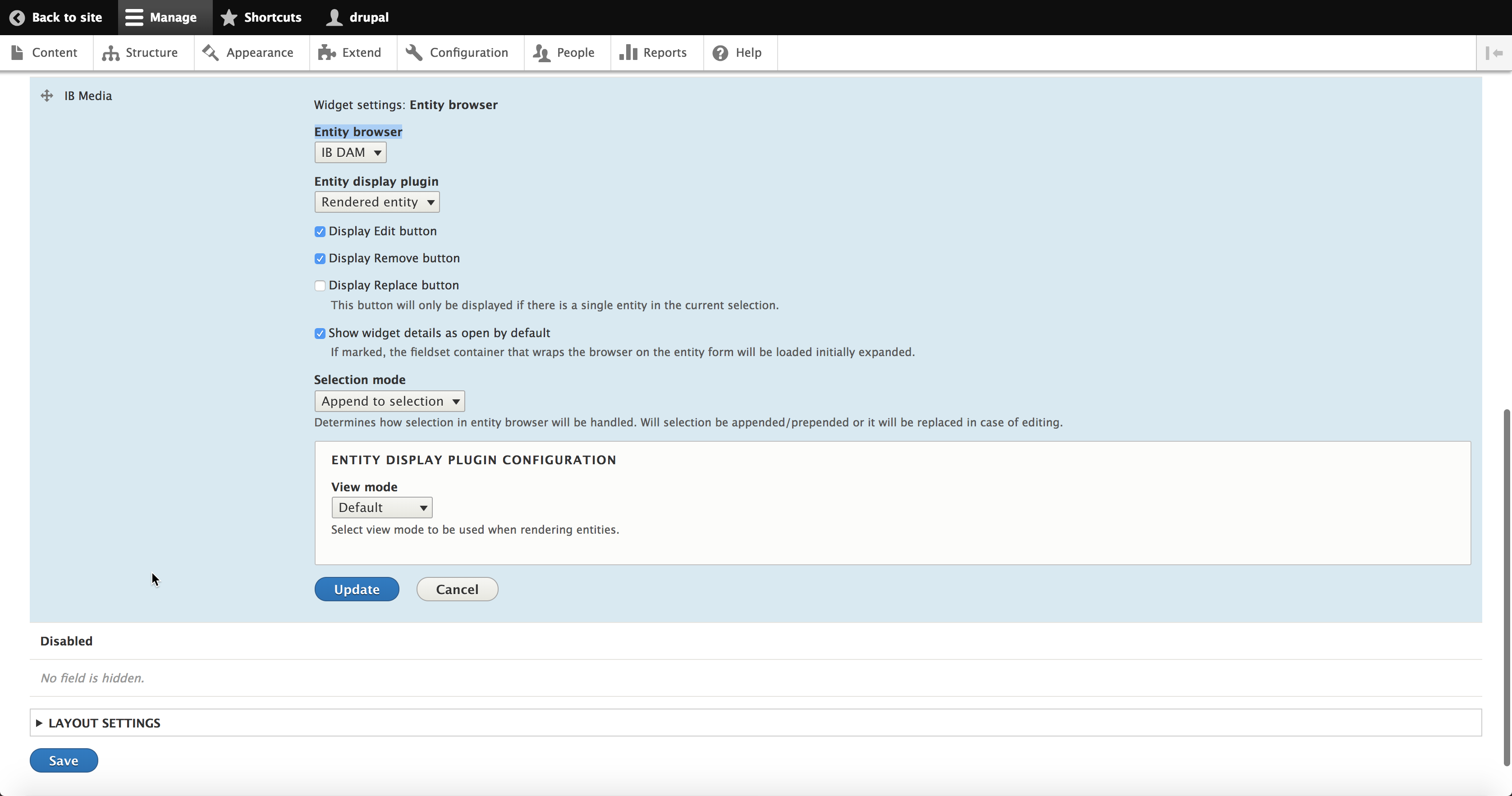Click the Update button
Screen dimensions: 1512x796
[x=356, y=590]
